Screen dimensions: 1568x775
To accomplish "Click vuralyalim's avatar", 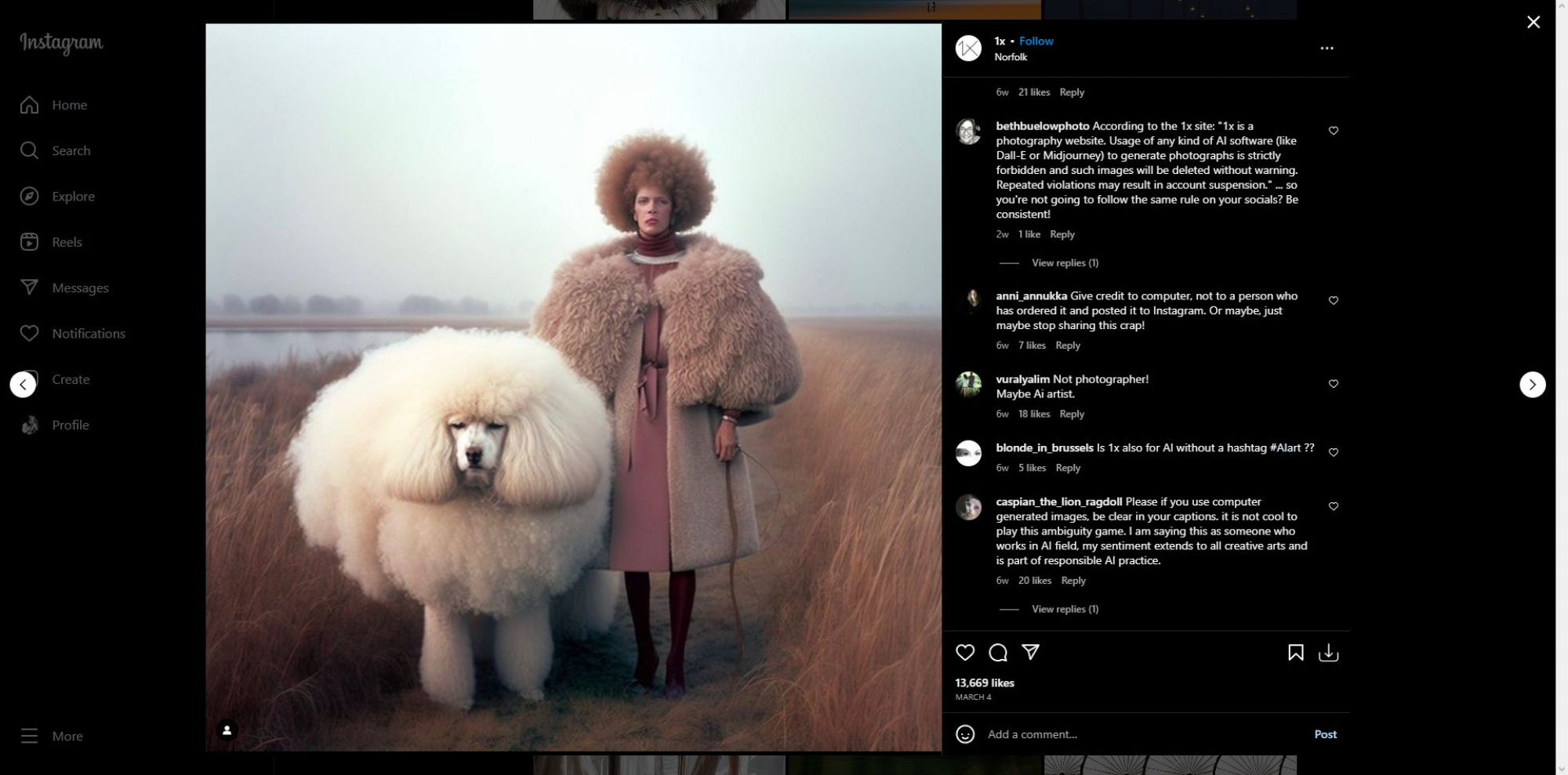I will [968, 385].
